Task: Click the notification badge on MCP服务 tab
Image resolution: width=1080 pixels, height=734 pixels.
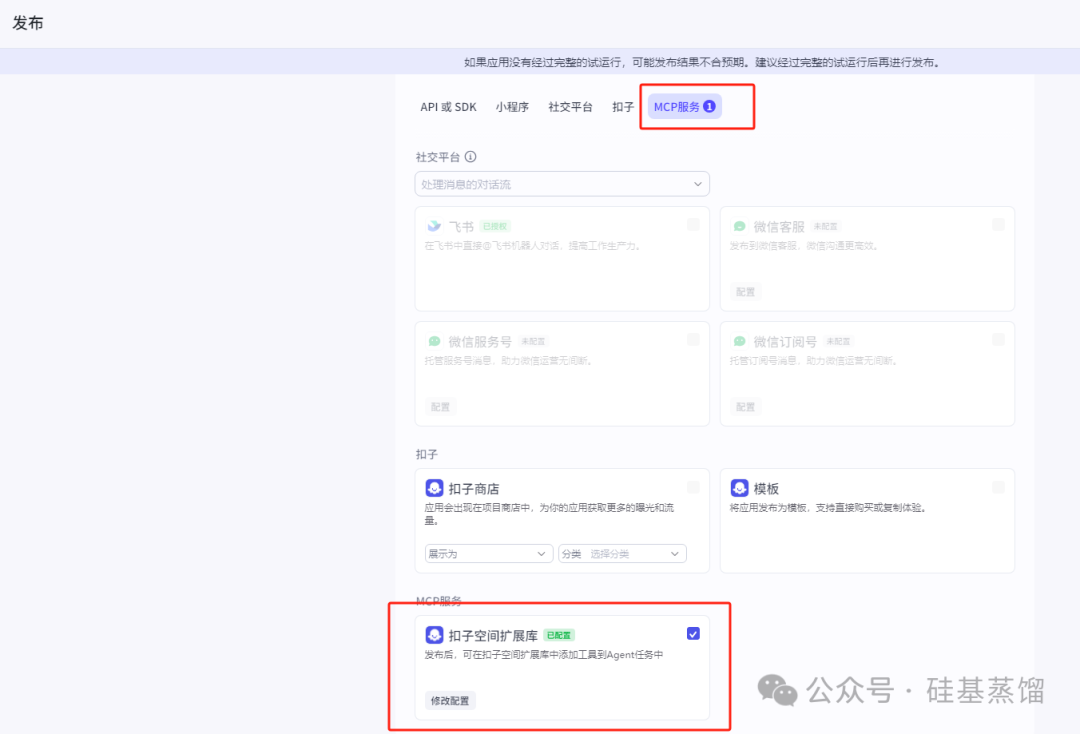Action: (709, 106)
